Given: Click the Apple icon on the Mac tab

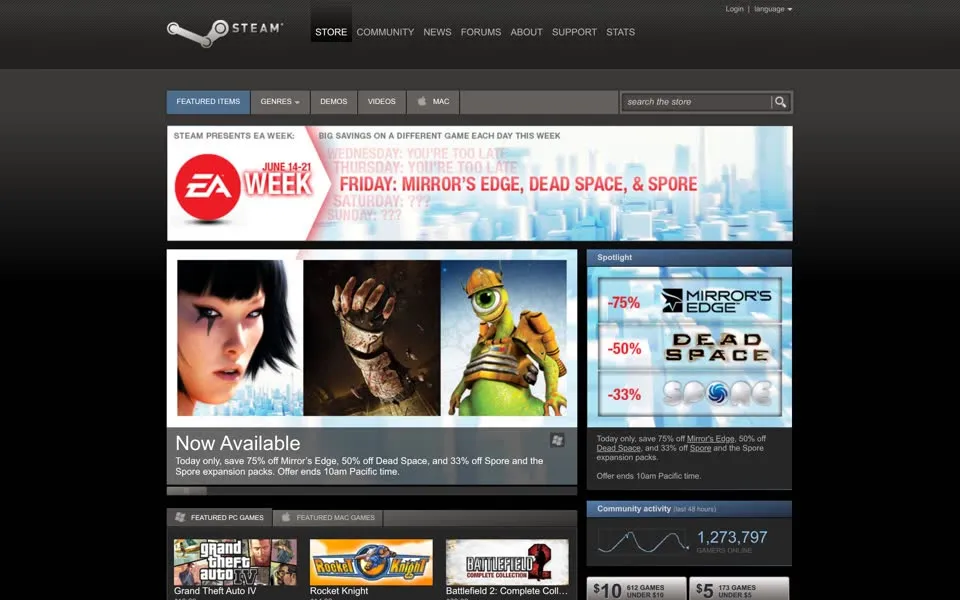Looking at the screenshot, I should coord(422,102).
